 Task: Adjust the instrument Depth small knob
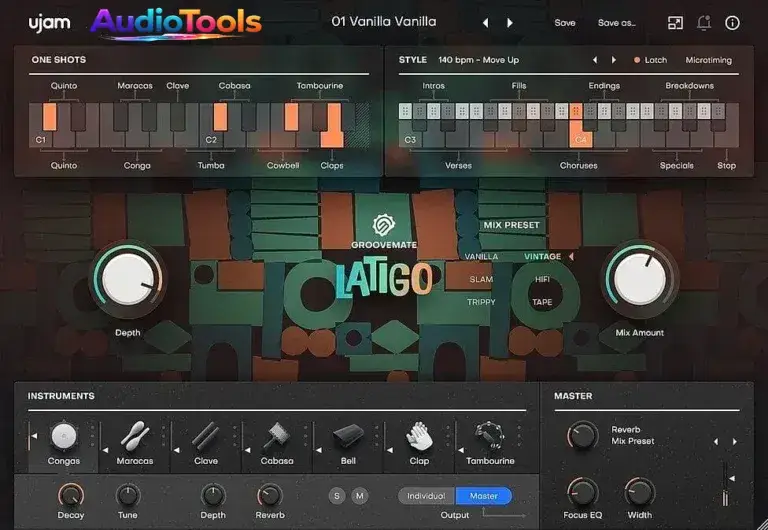pos(213,496)
